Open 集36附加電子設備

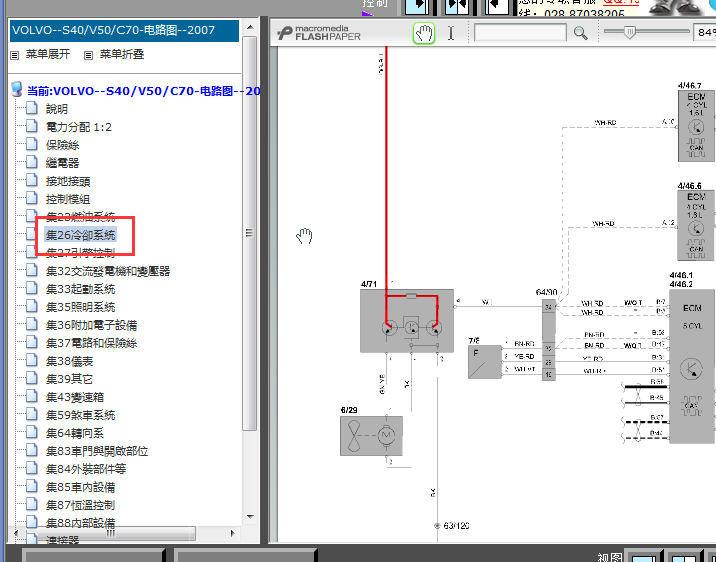pyautogui.click(x=91, y=325)
